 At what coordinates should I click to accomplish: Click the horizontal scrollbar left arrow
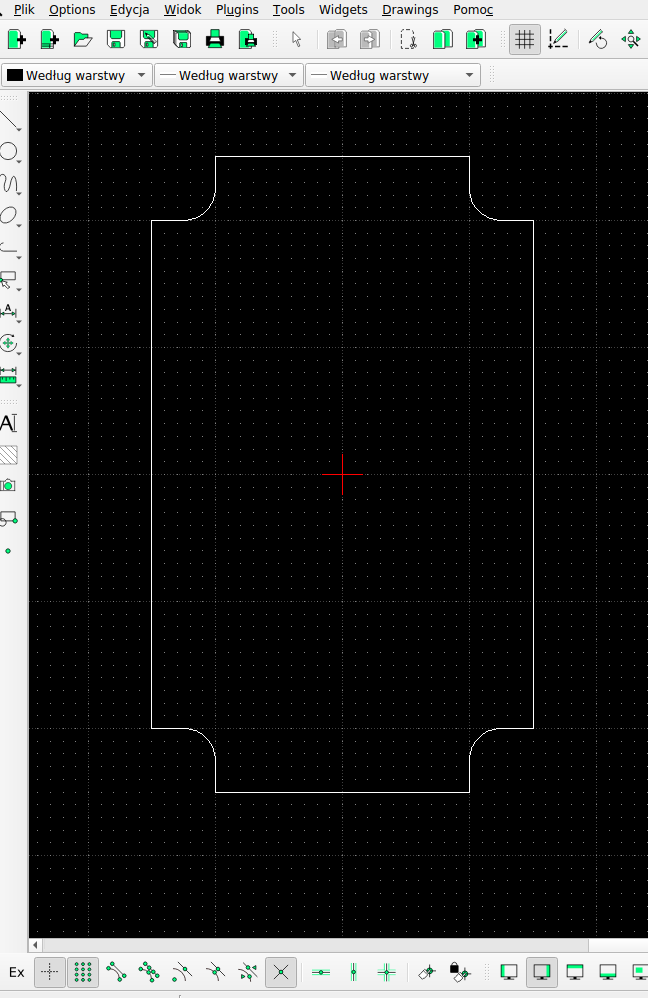[x=36, y=945]
